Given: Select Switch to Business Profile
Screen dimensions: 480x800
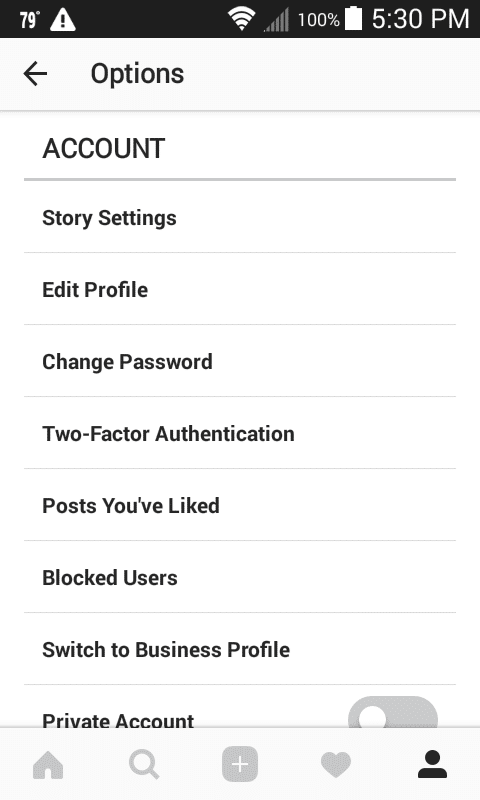Looking at the screenshot, I should coord(240,648).
